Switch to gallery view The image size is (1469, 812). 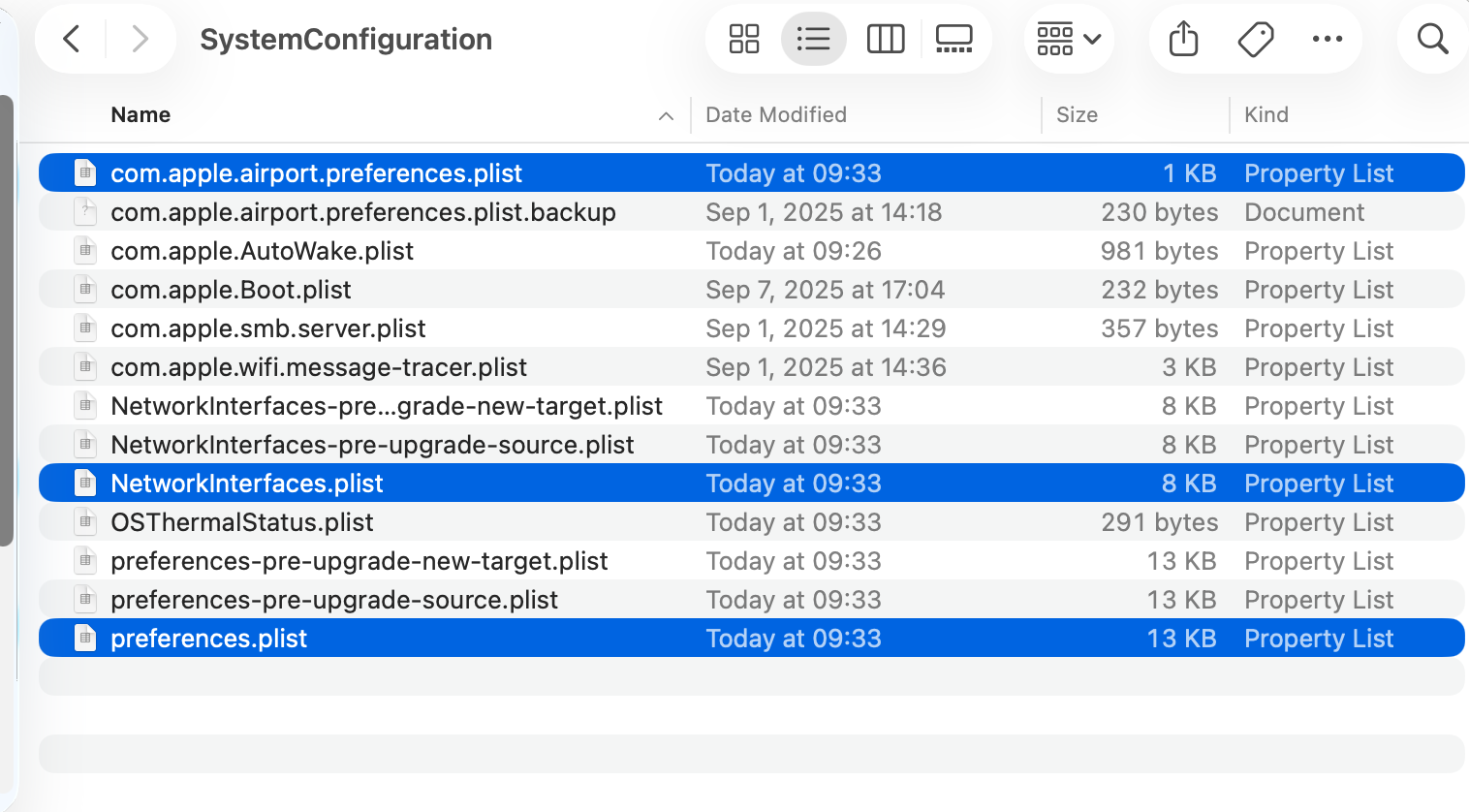point(953,40)
